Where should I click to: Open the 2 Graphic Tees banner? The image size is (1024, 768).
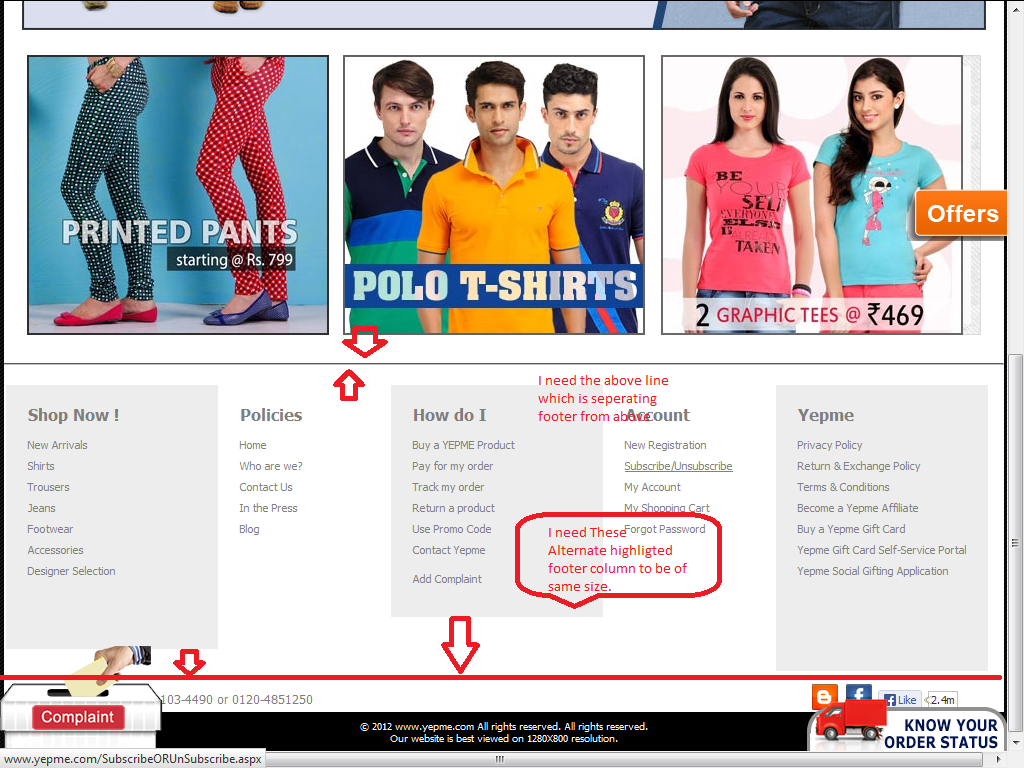click(812, 195)
